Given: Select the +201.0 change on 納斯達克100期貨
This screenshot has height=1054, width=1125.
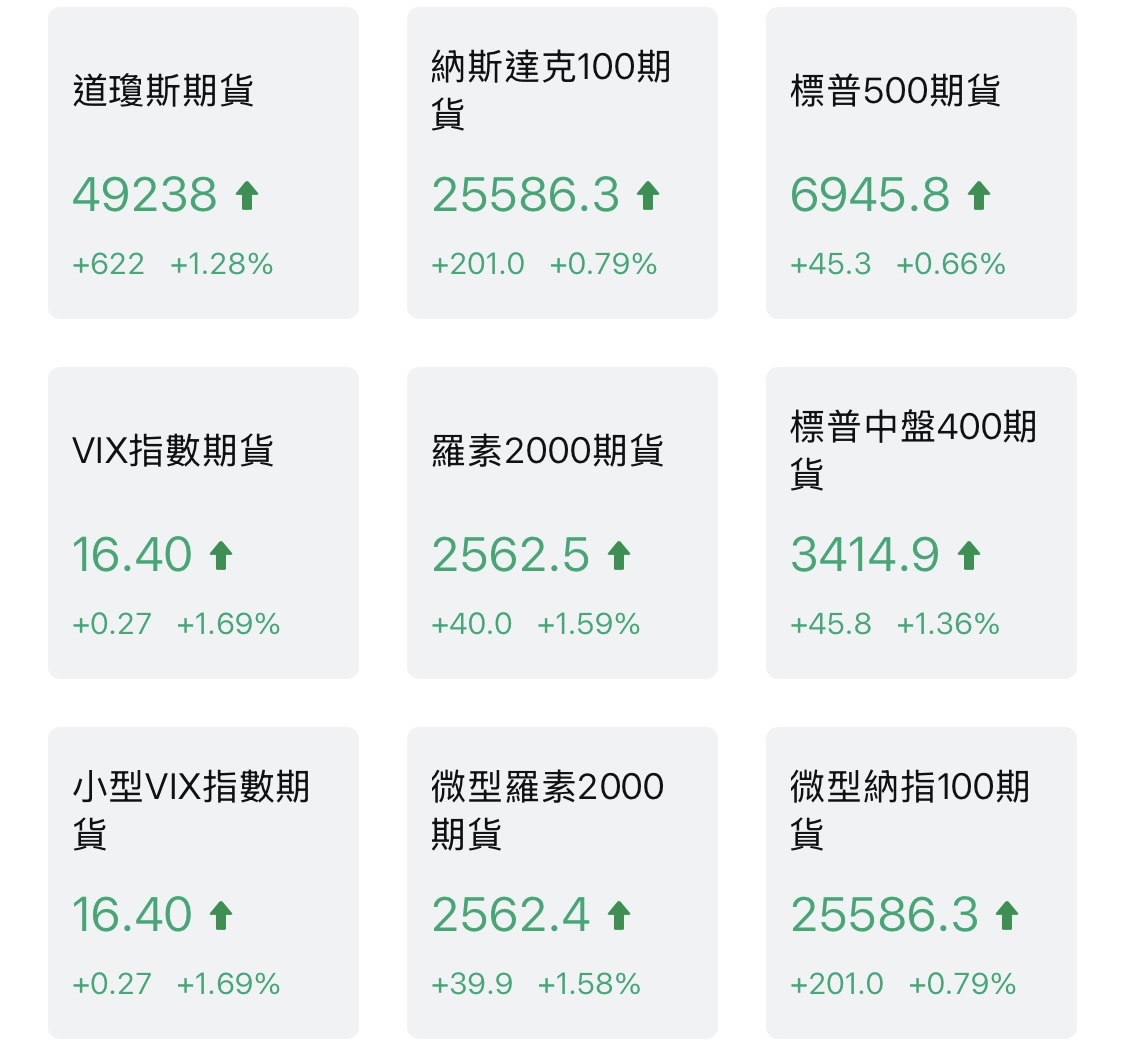Looking at the screenshot, I should point(477,264).
